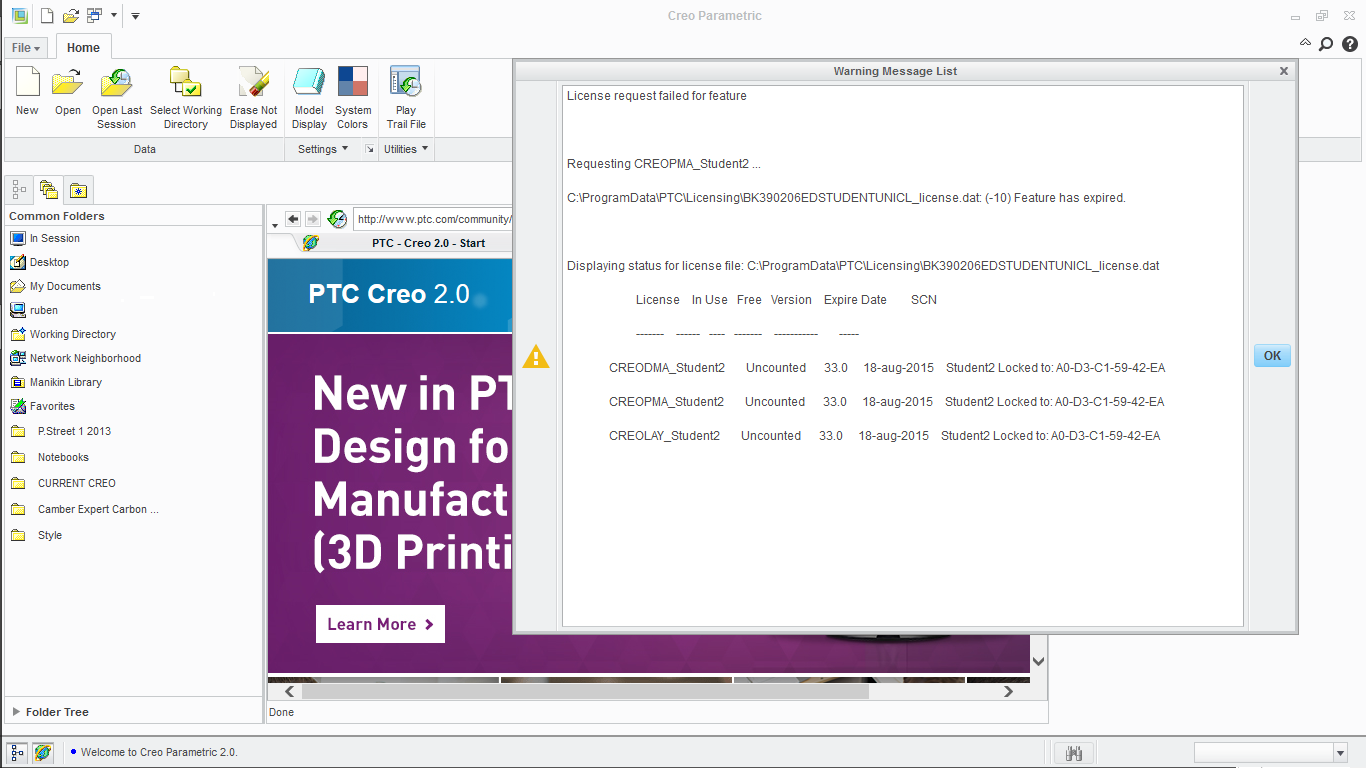
Task: Switch to Model Tree navigator tab
Action: 20,189
